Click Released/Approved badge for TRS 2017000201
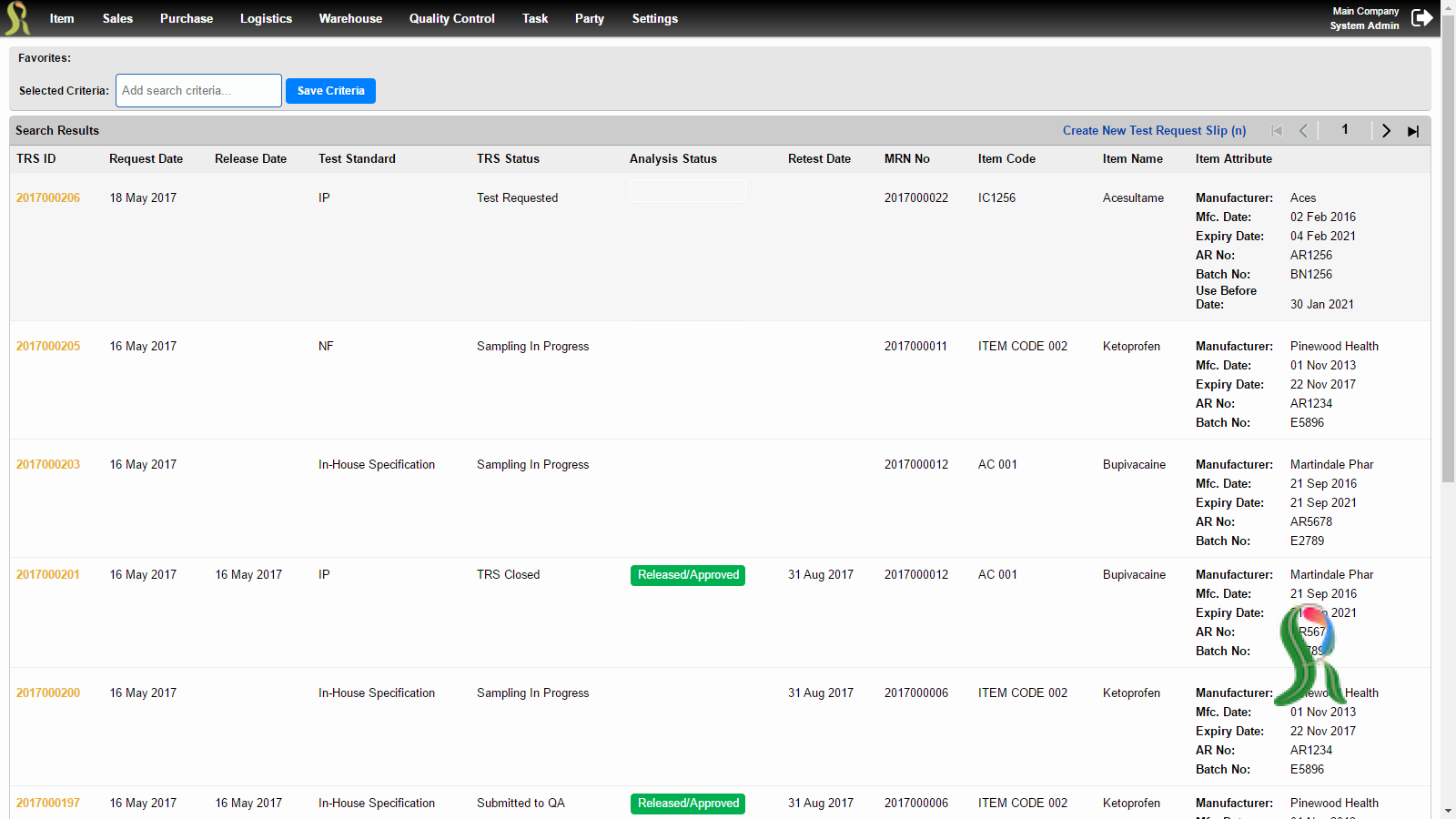Image resolution: width=1456 pixels, height=819 pixels. point(688,575)
